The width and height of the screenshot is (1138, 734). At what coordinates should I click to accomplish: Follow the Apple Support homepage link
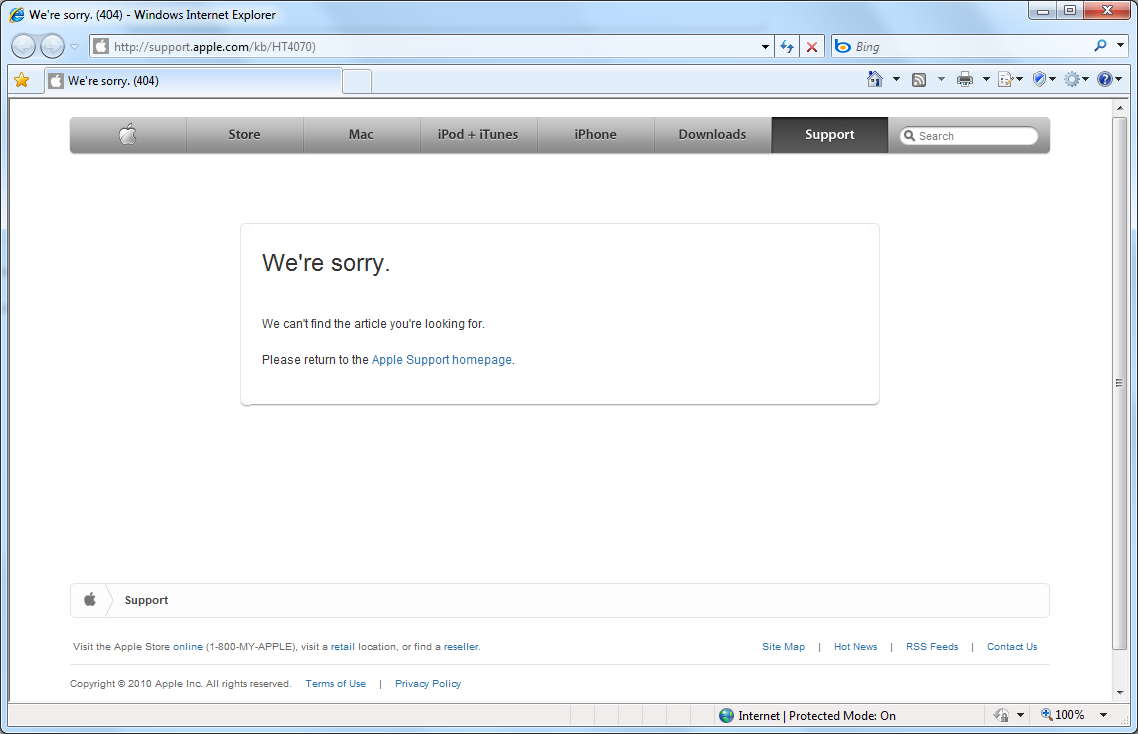pos(442,359)
